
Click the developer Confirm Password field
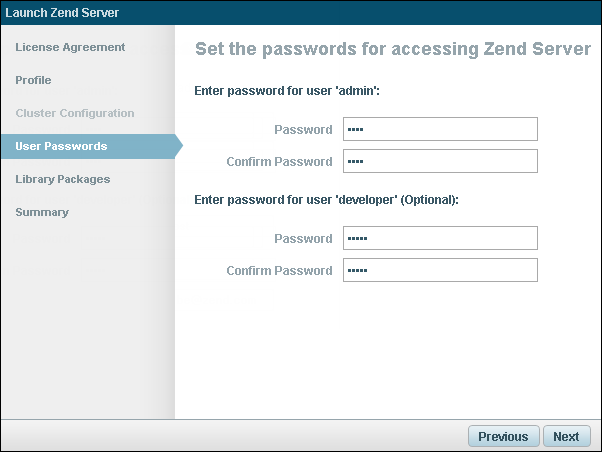[440, 270]
